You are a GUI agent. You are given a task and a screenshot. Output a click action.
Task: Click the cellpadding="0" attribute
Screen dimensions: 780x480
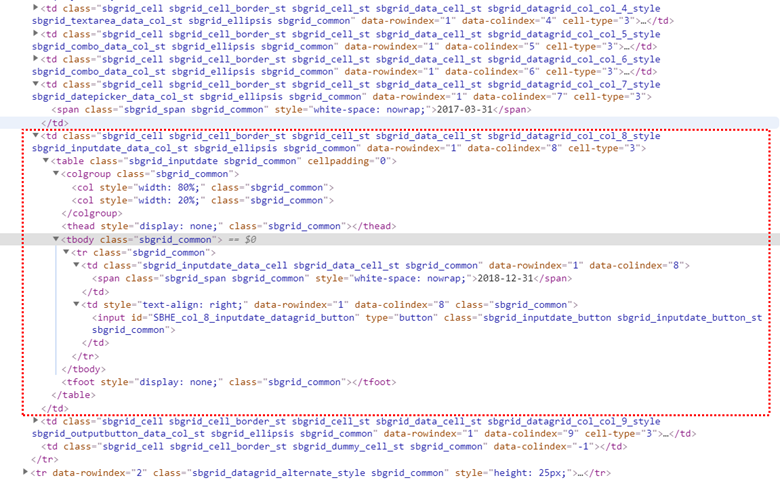click(x=349, y=161)
